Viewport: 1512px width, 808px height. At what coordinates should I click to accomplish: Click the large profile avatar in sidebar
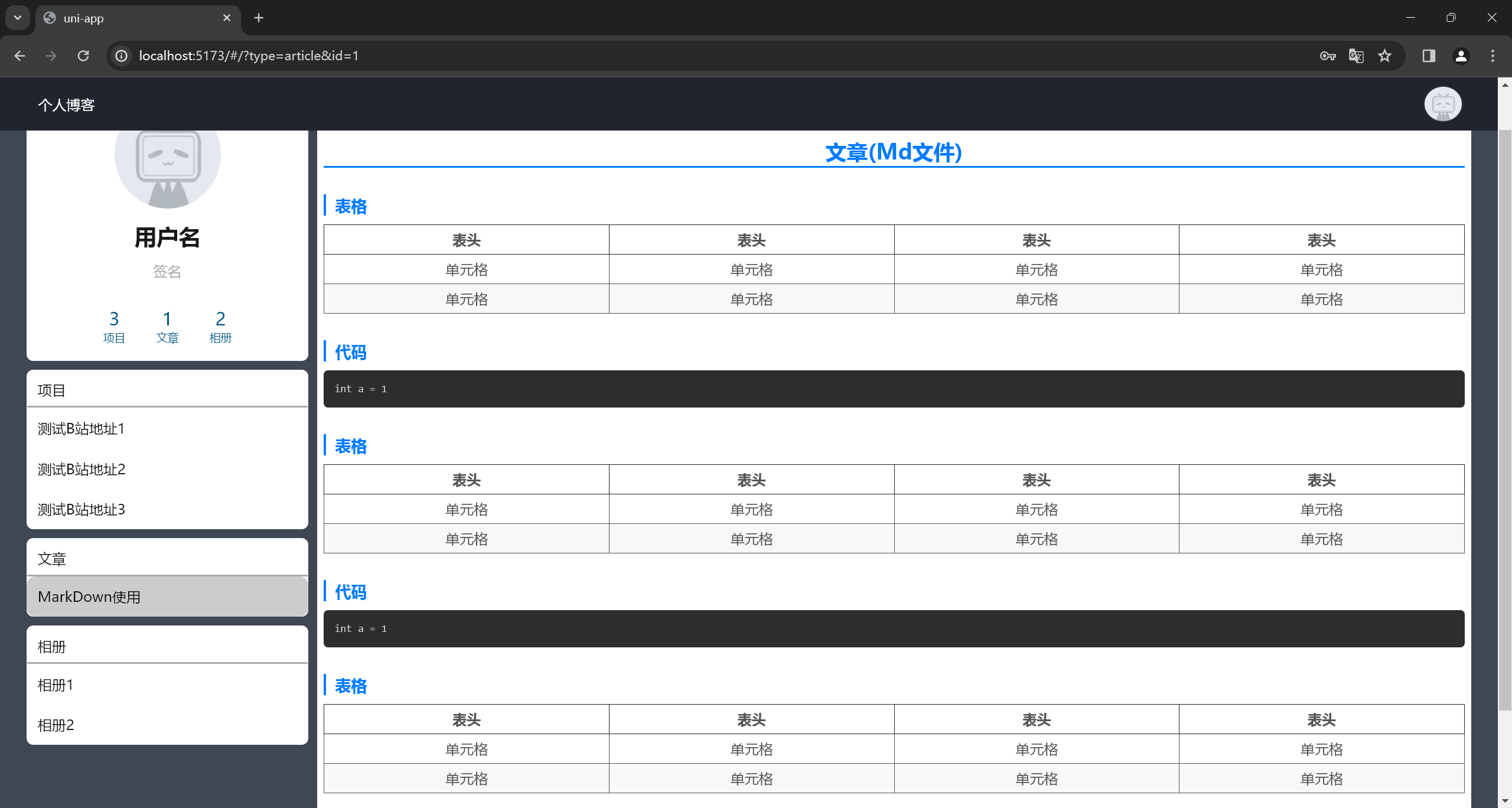coord(168,168)
